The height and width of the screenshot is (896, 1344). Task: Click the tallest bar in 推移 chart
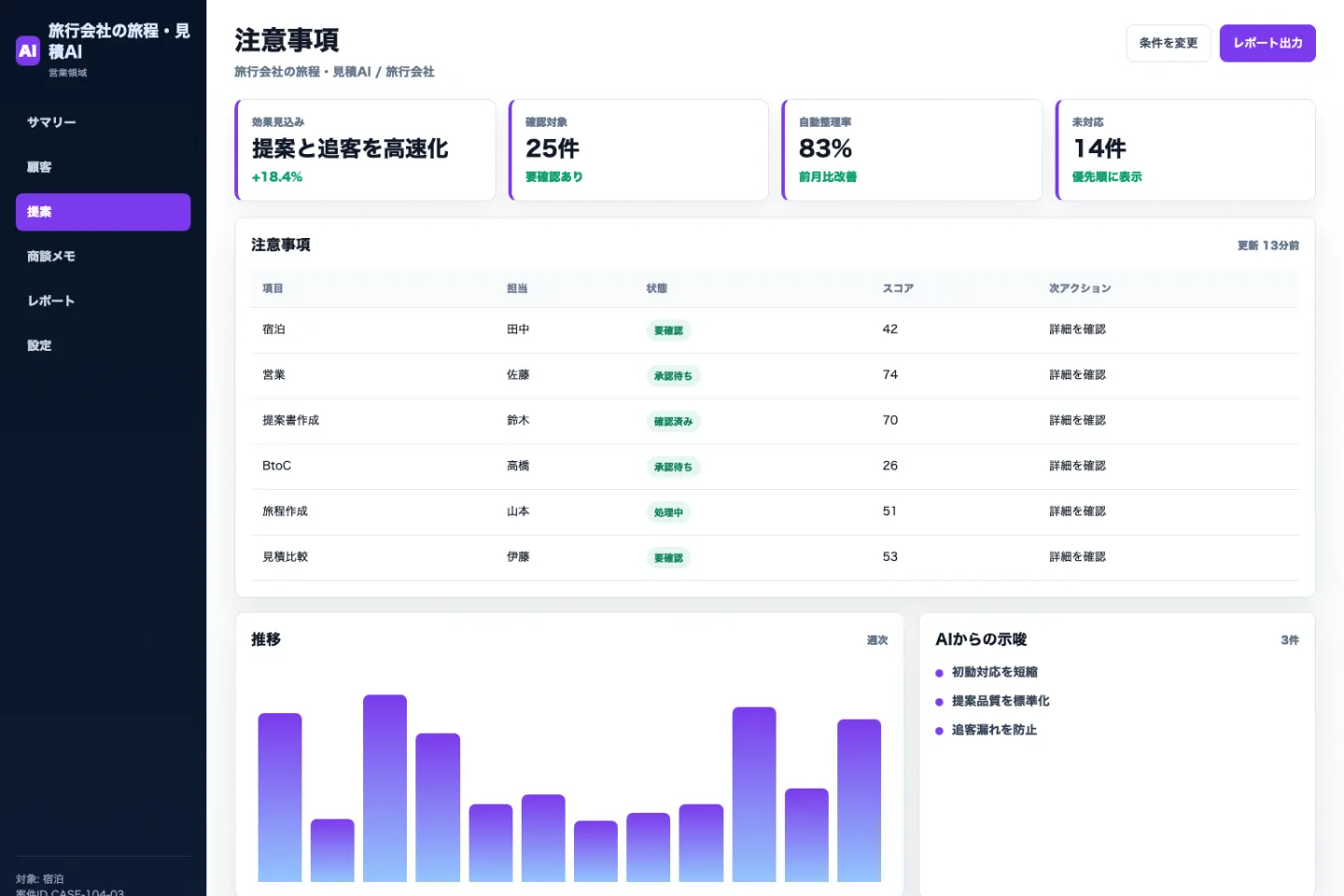pos(385,788)
